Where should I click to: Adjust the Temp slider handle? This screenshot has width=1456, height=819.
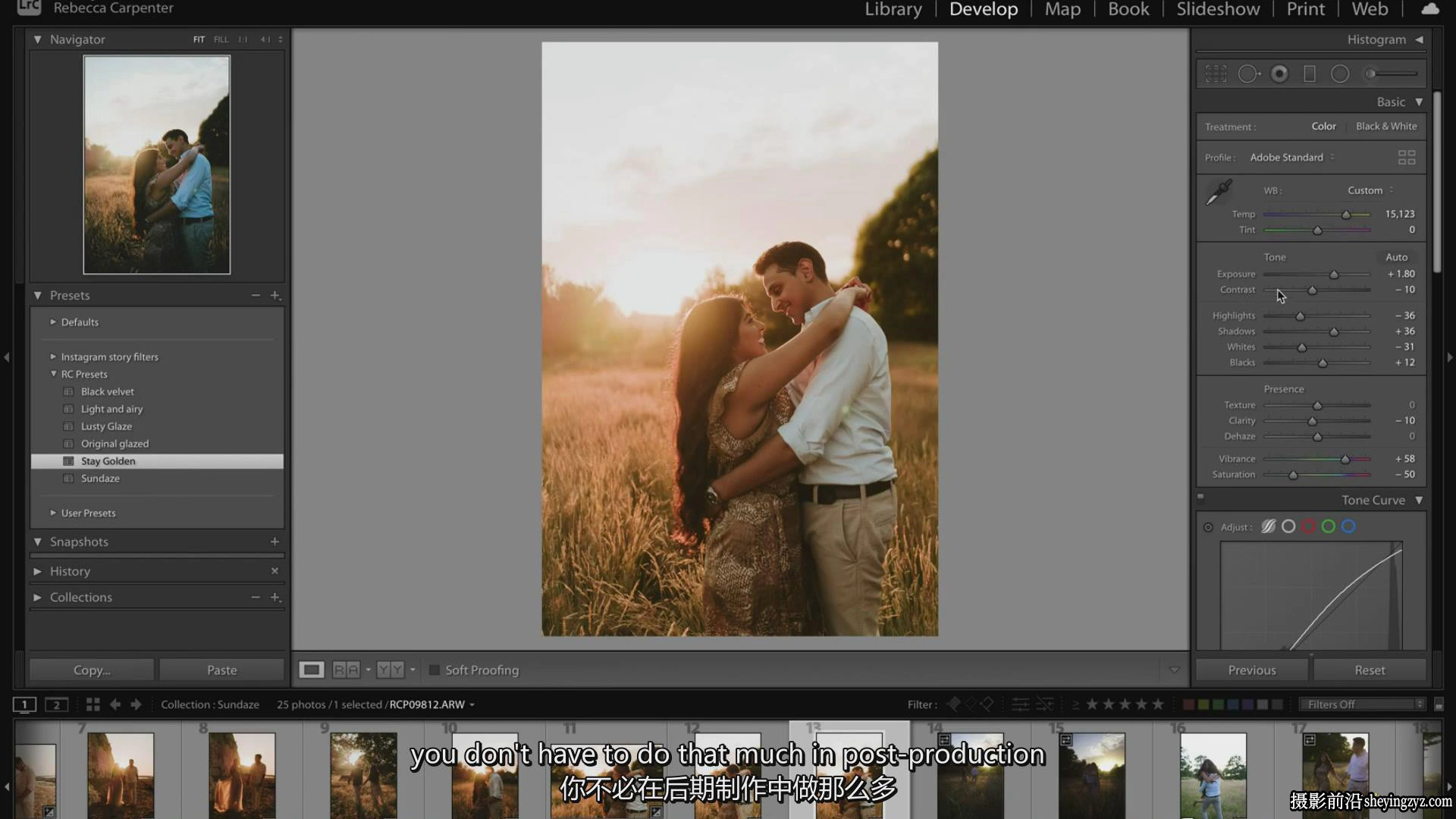click(x=1346, y=215)
